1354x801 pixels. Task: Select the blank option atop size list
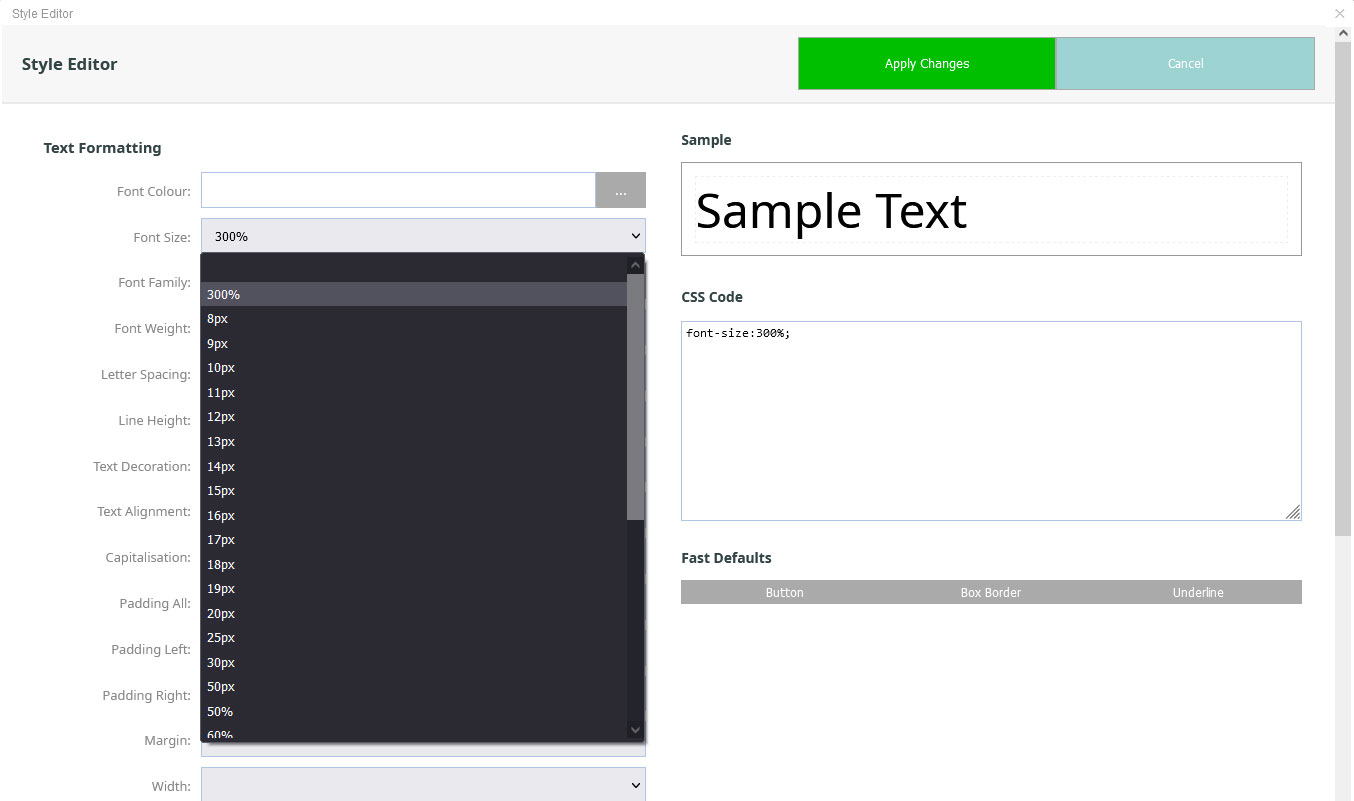(x=414, y=269)
